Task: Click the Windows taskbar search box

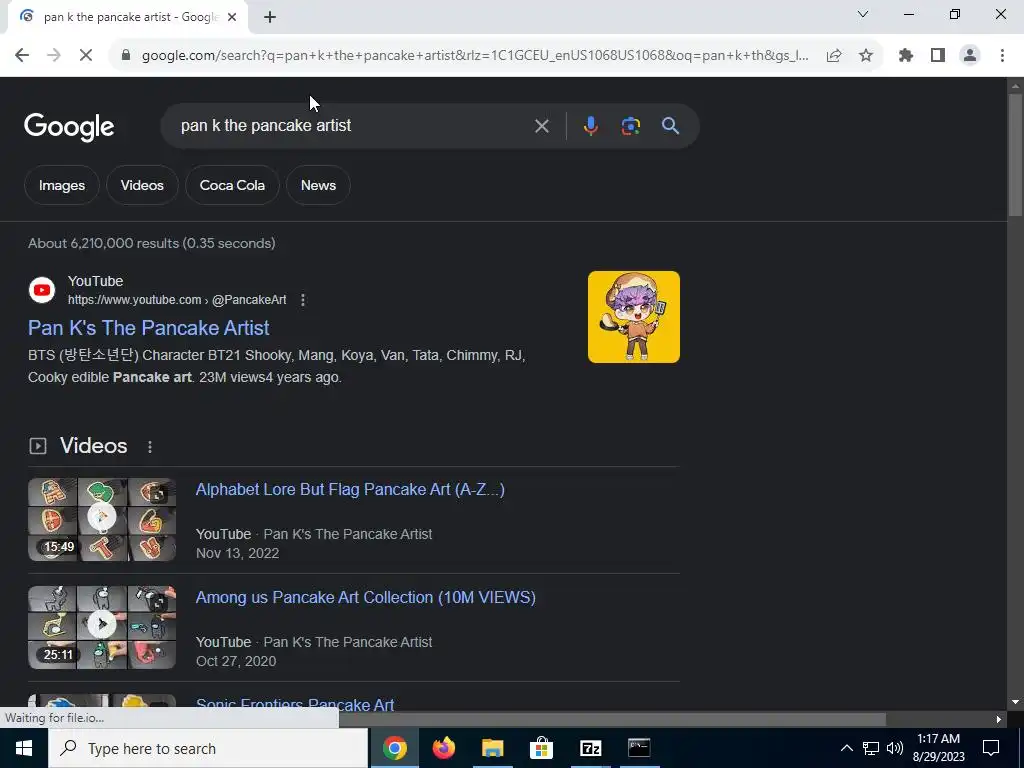Action: tap(208, 748)
